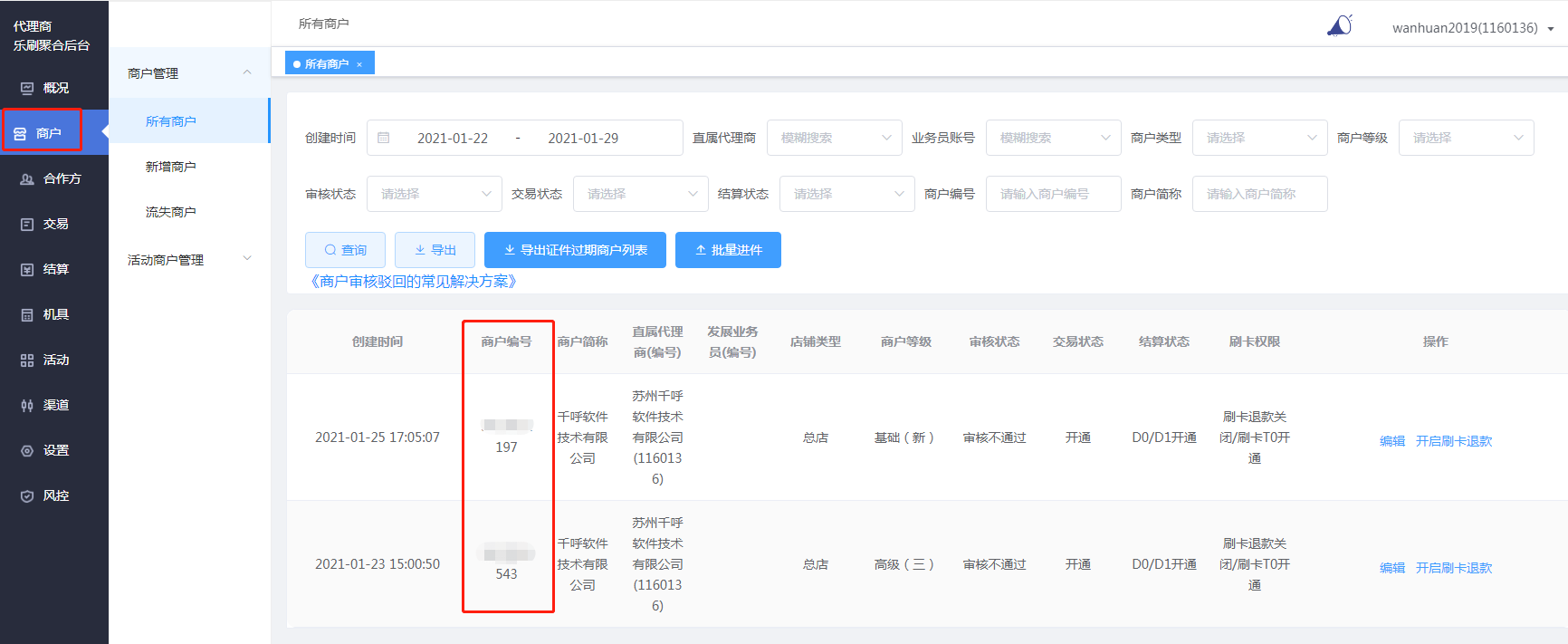
Task: Open the 直属代理商 search dropdown
Action: [835, 138]
